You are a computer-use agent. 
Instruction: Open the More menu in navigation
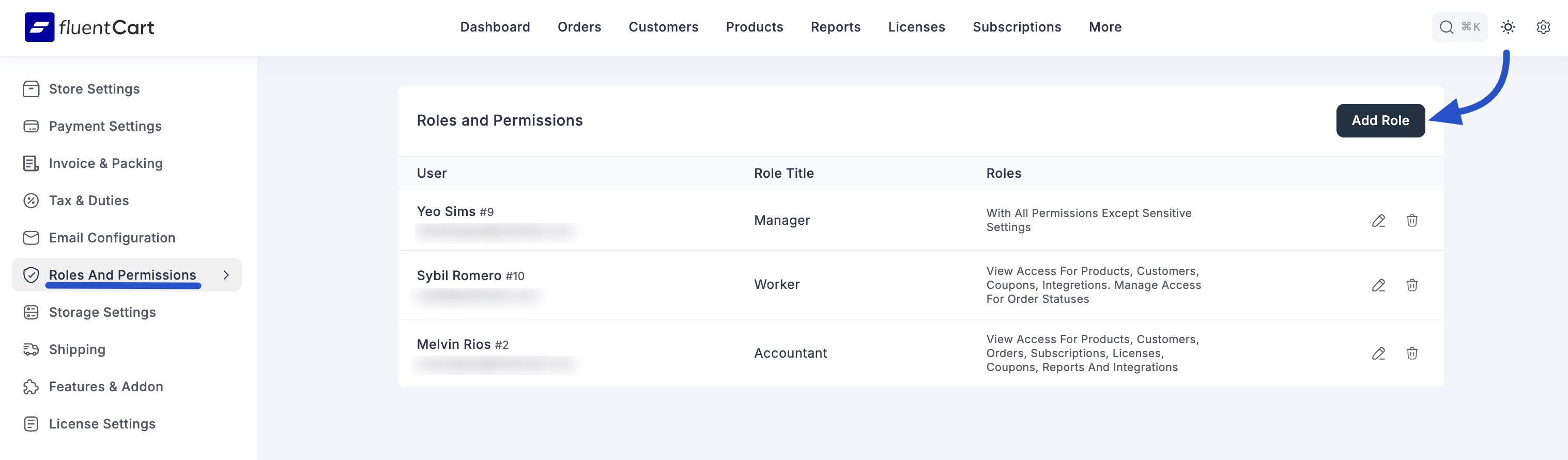[1105, 27]
